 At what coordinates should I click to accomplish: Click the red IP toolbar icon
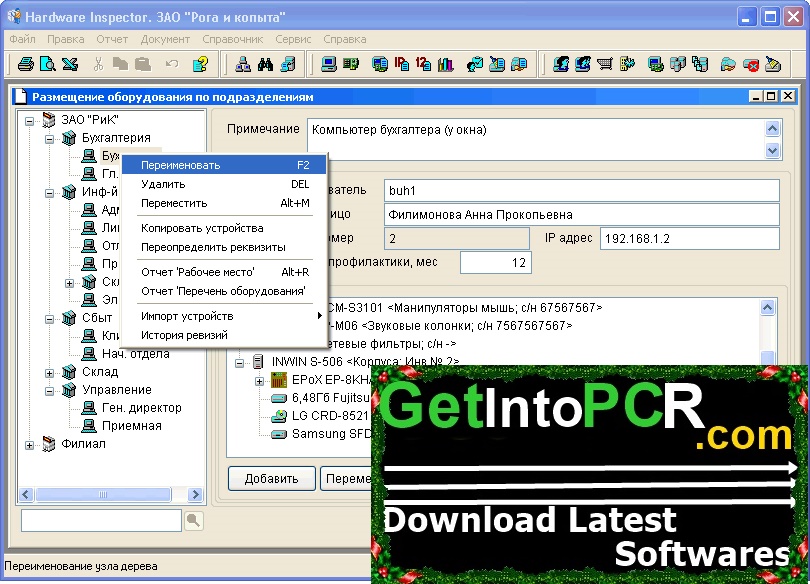401,64
